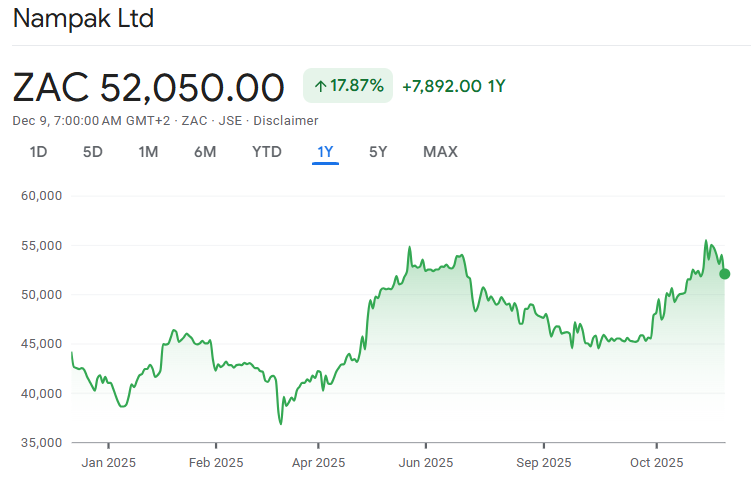
Task: Click the Jun 2025 axis label
Action: pos(426,462)
